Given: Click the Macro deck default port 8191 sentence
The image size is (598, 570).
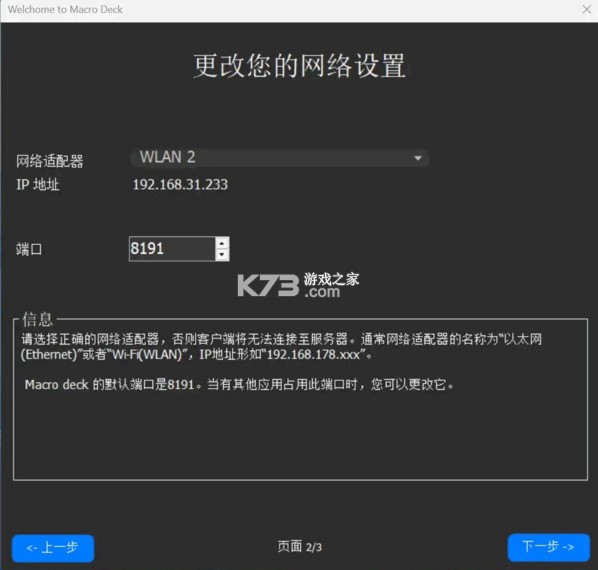Looking at the screenshot, I should 240,384.
